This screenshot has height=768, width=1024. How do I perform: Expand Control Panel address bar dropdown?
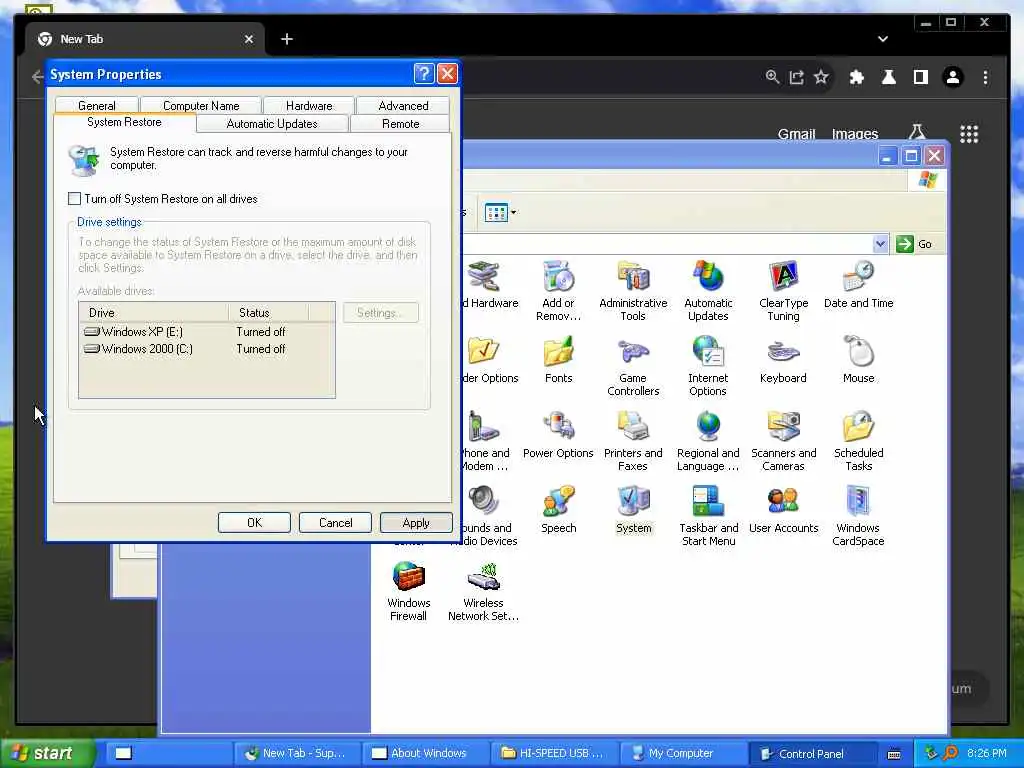[x=880, y=244]
